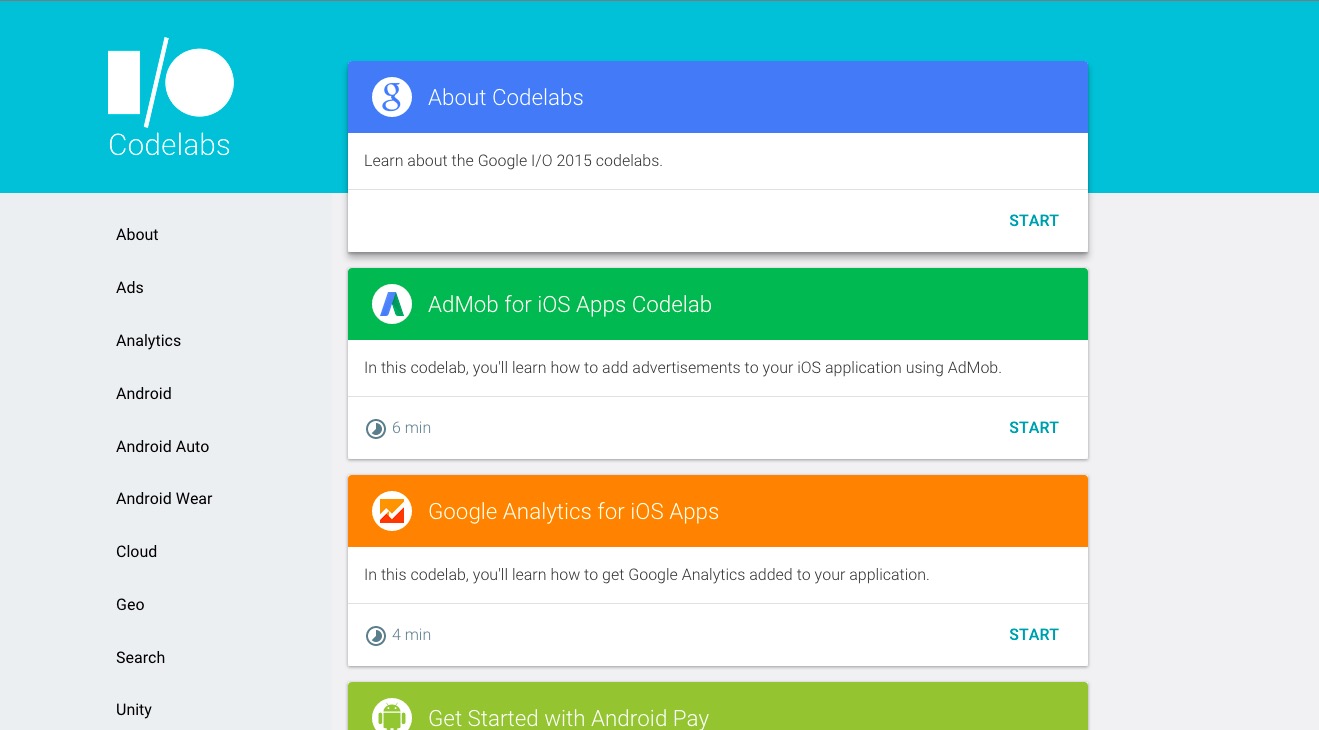Open the Analytics sidebar category
The image size is (1319, 730).
(x=148, y=341)
